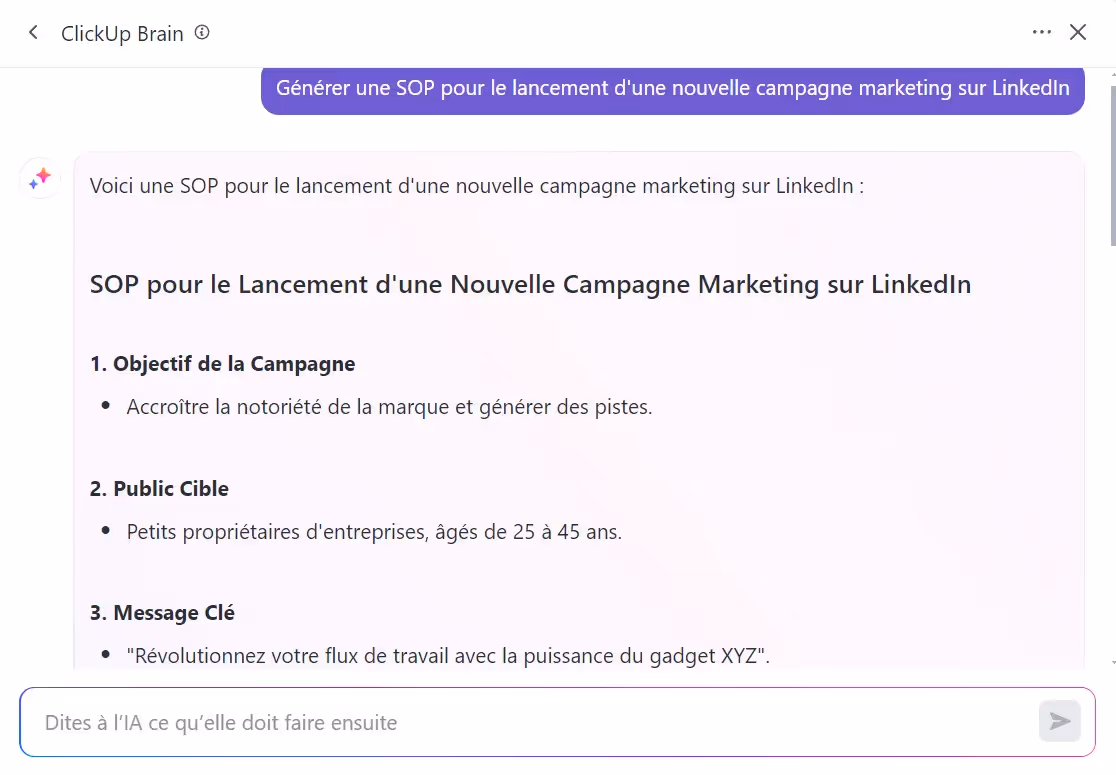The width and height of the screenshot is (1116, 775).
Task: Click the back navigation arrow to exit chat
Action: pos(33,32)
